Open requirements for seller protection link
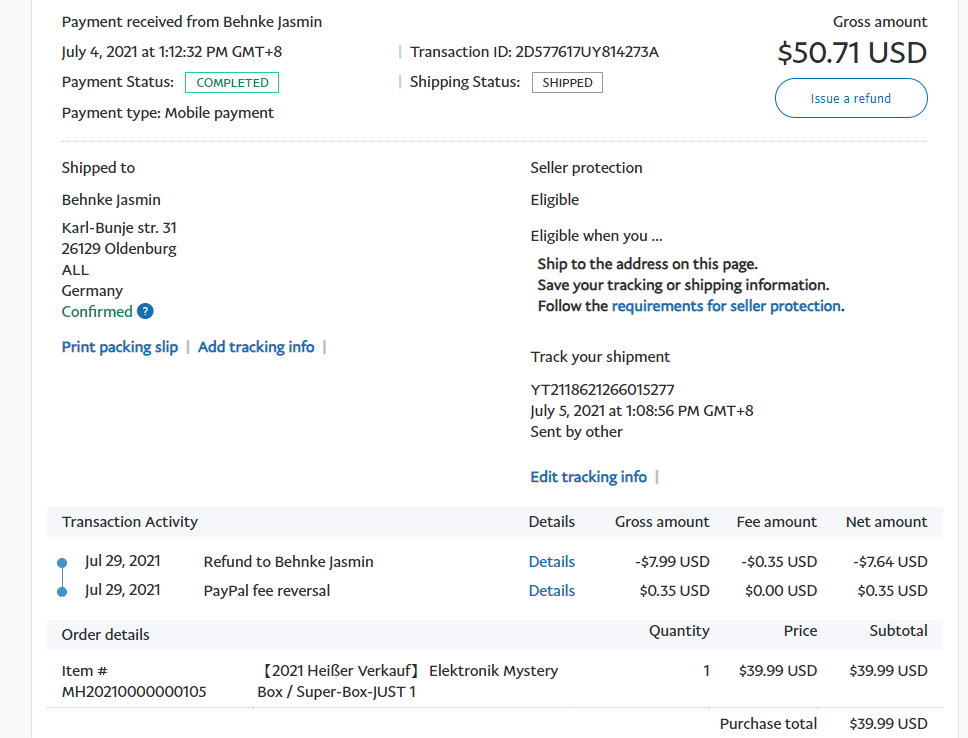Image resolution: width=968 pixels, height=738 pixels. (x=726, y=306)
